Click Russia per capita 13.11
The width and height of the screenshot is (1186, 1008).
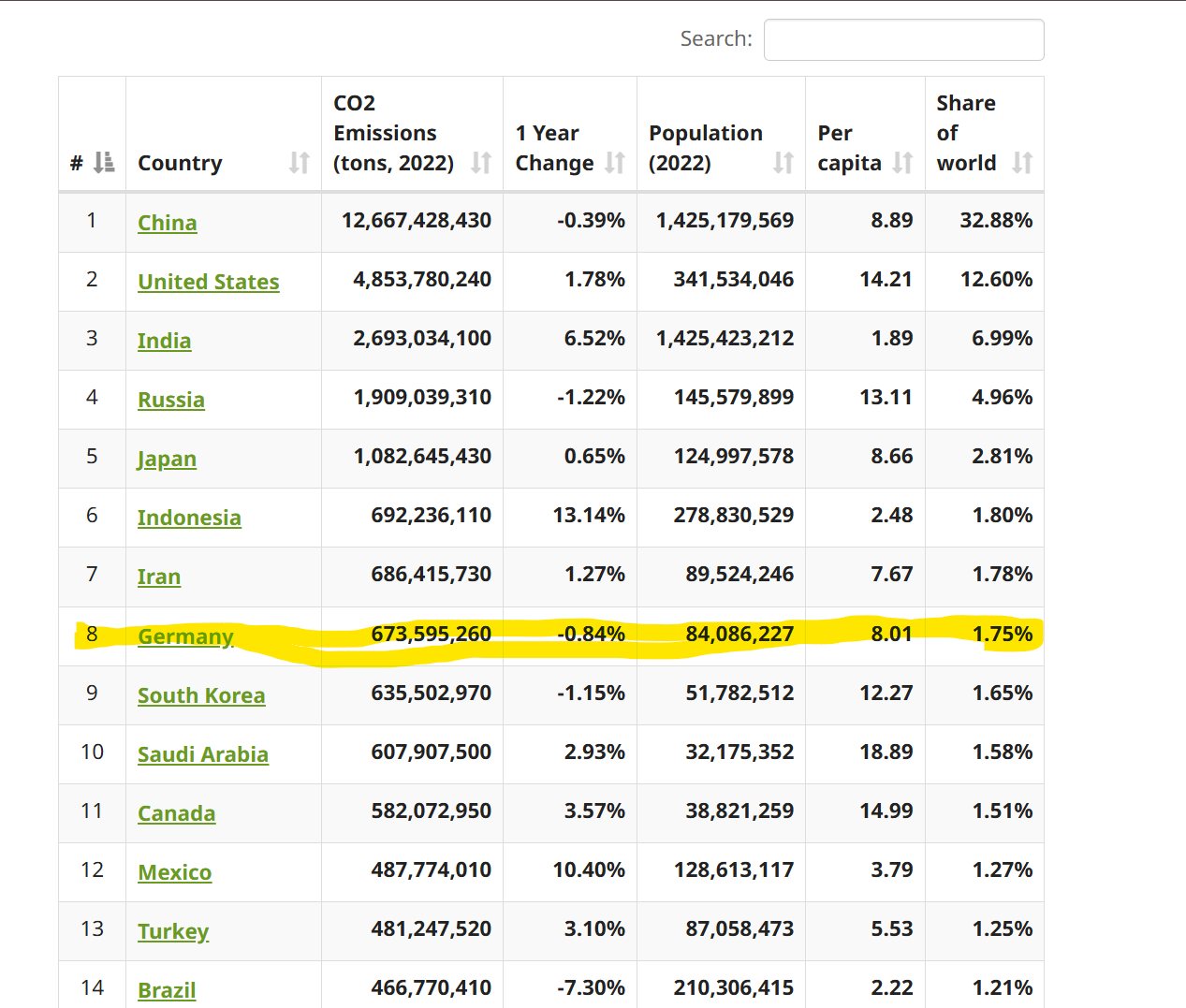coord(886,397)
